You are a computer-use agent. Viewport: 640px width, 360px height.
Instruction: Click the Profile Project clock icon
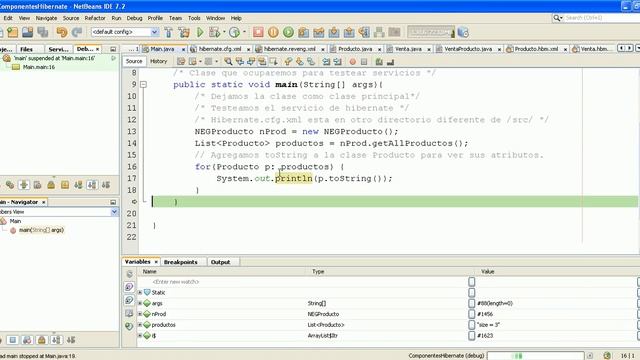234,32
